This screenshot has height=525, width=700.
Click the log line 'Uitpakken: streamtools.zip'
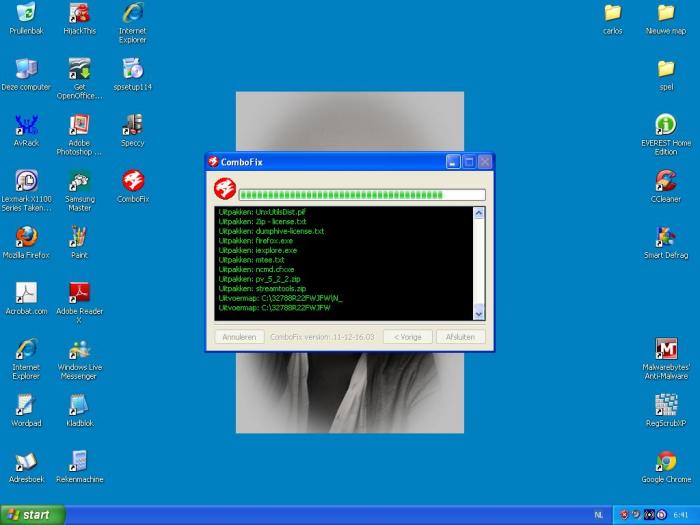pyautogui.click(x=262, y=288)
